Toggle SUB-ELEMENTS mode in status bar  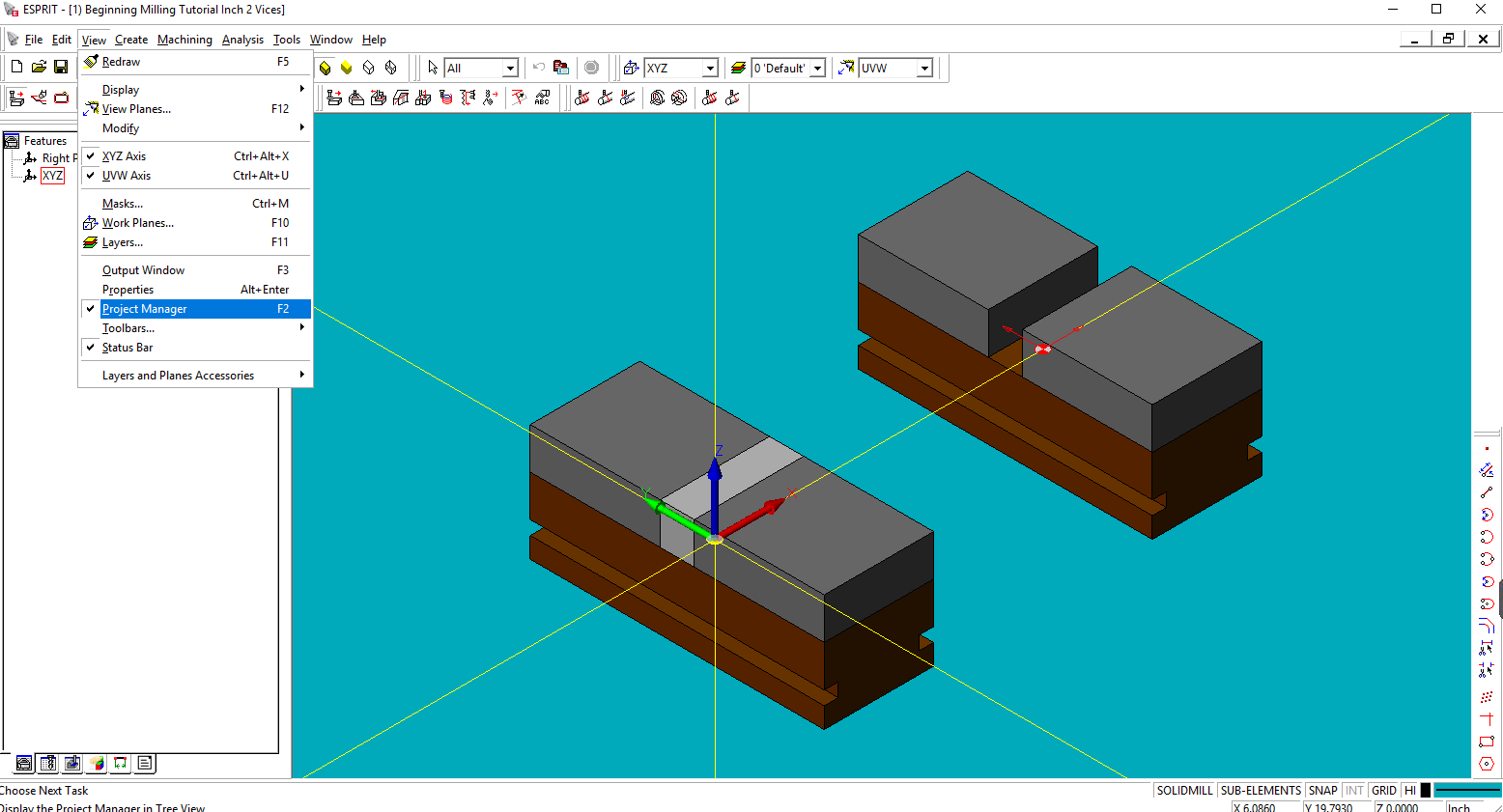pyautogui.click(x=1261, y=791)
